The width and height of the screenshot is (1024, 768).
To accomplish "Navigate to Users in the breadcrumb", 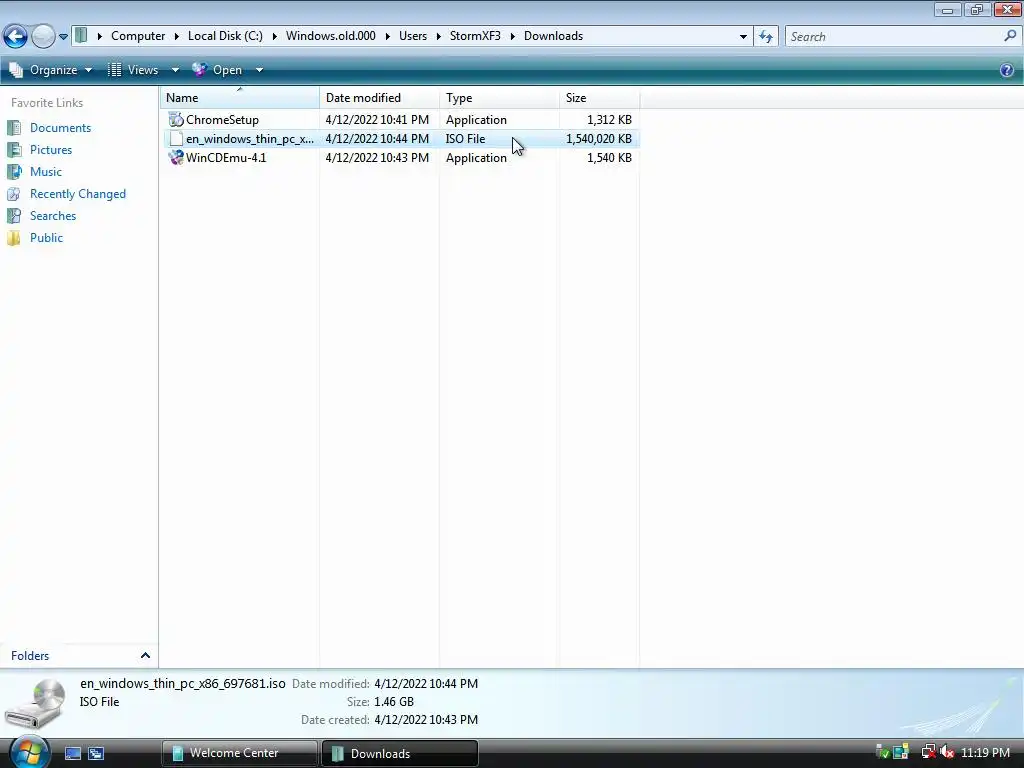I will [x=413, y=36].
